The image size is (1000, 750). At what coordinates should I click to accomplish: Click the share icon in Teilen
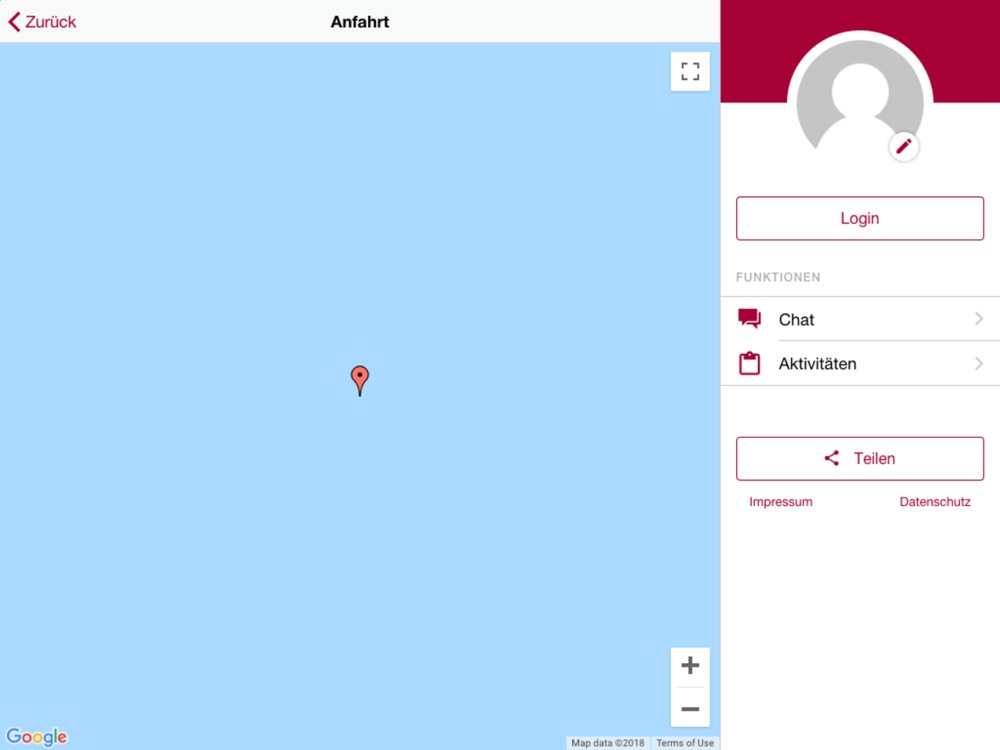(x=832, y=458)
